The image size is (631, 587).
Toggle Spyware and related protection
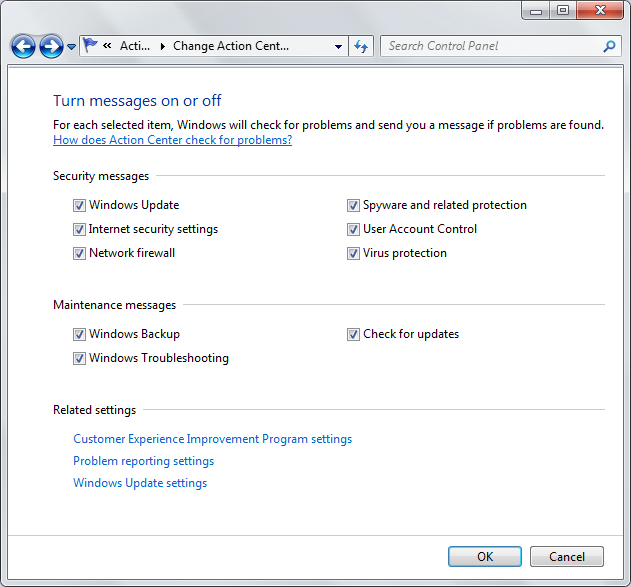tap(353, 205)
